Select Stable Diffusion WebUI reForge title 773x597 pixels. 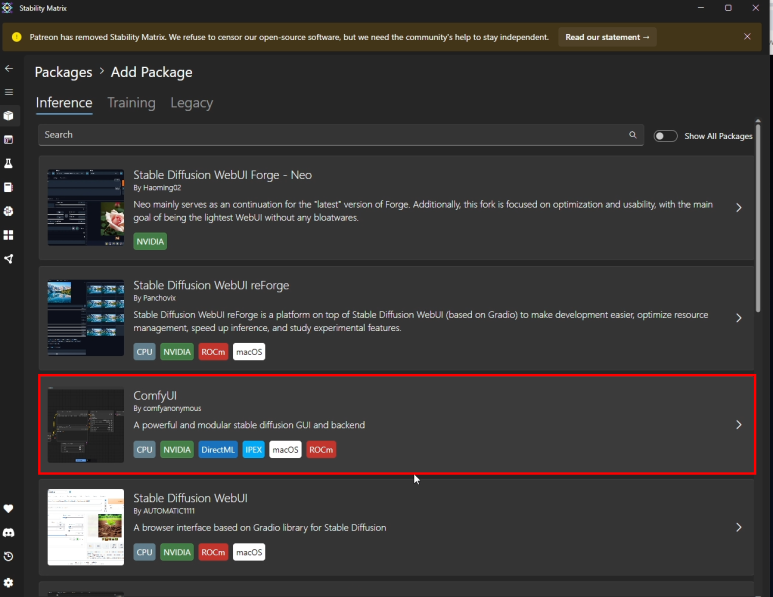211,285
